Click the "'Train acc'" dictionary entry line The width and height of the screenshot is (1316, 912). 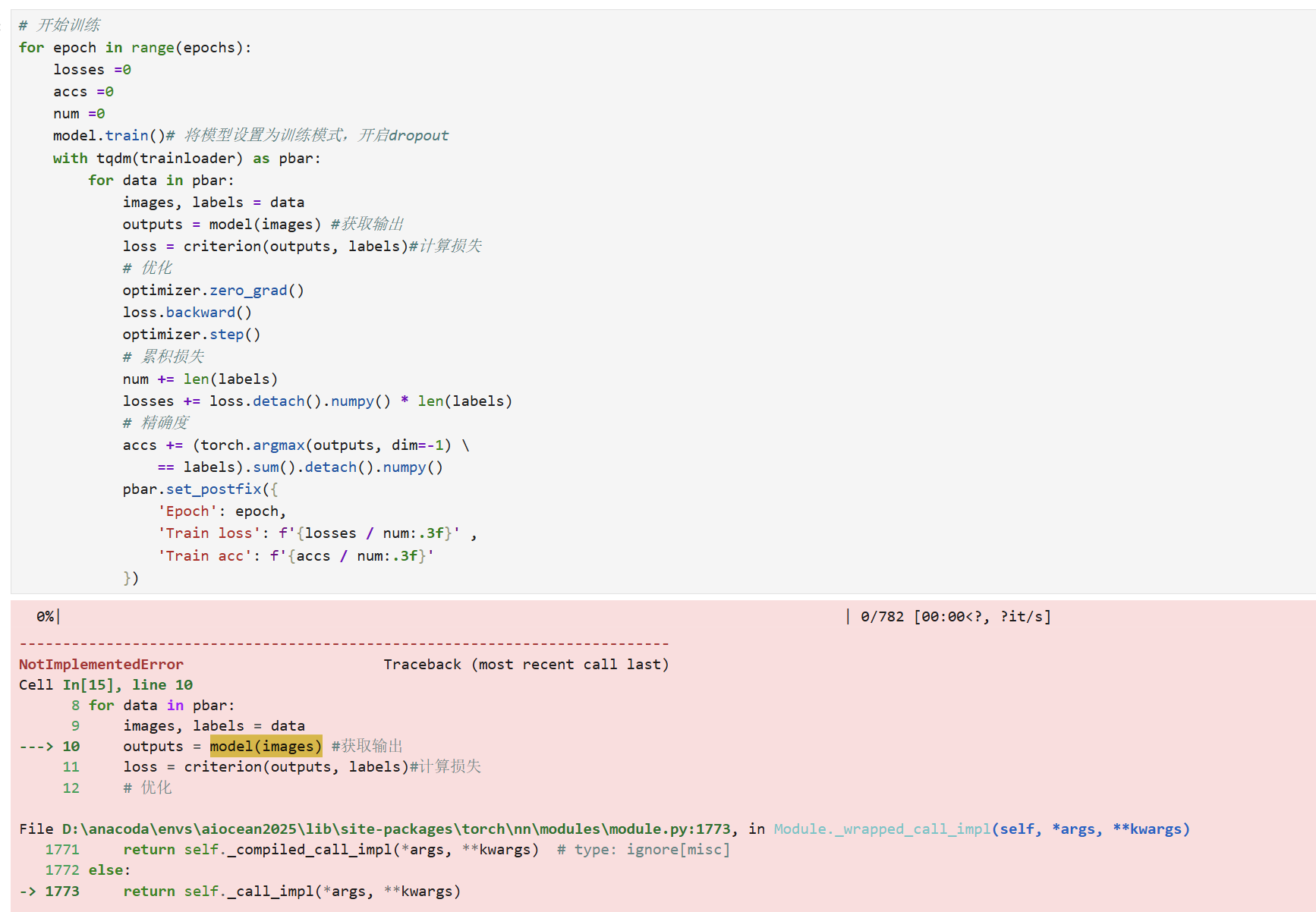click(x=296, y=556)
